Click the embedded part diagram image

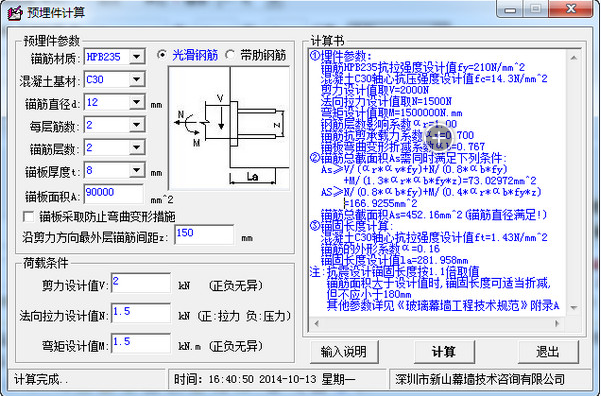(x=229, y=128)
